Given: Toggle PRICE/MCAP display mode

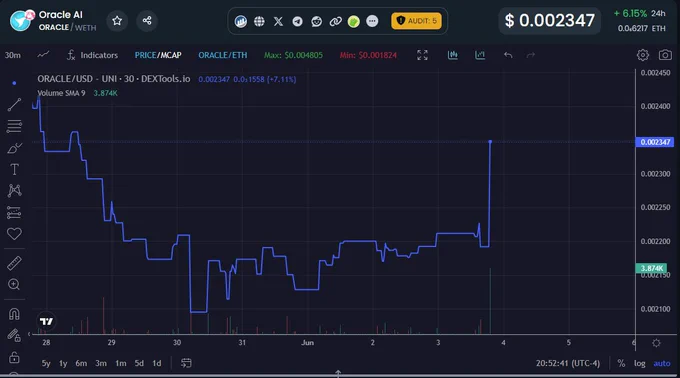Looking at the screenshot, I should [x=158, y=55].
